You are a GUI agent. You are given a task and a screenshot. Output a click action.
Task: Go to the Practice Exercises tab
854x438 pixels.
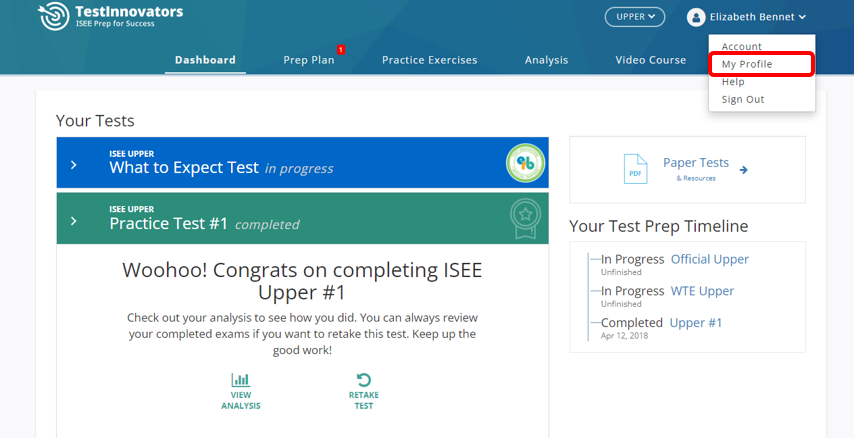pyautogui.click(x=430, y=60)
